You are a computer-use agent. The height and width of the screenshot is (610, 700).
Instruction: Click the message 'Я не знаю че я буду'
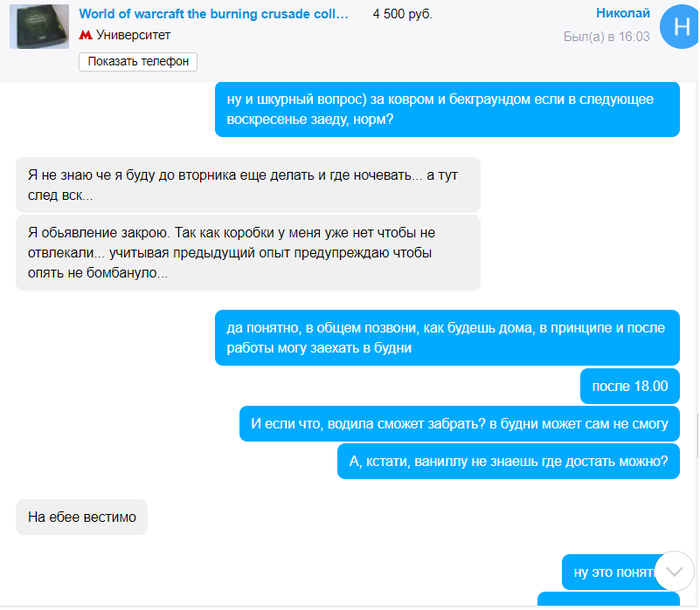pyautogui.click(x=248, y=185)
